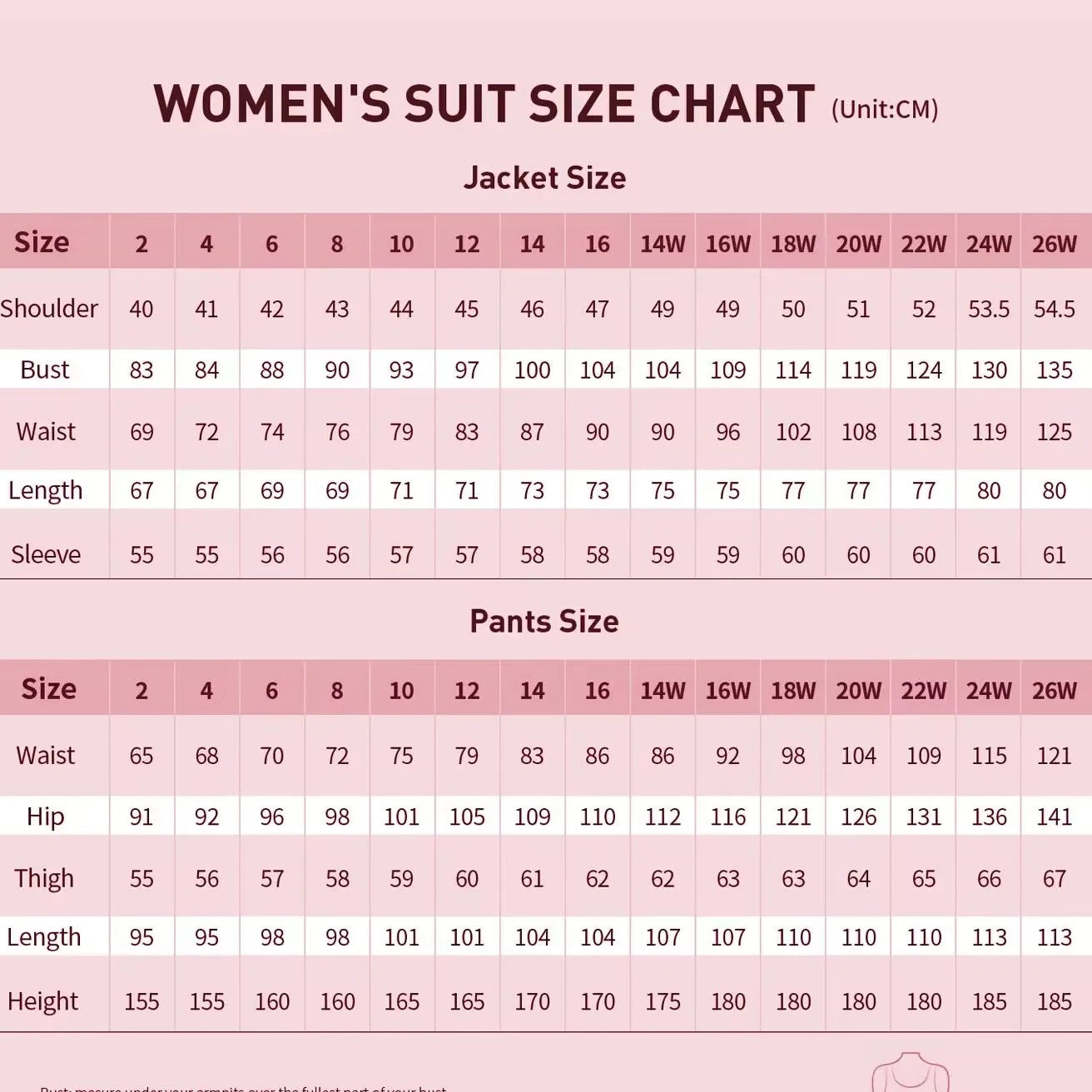Click the 54.5 shoulder value for size 26W
The width and height of the screenshot is (1092, 1092).
pos(1054,309)
